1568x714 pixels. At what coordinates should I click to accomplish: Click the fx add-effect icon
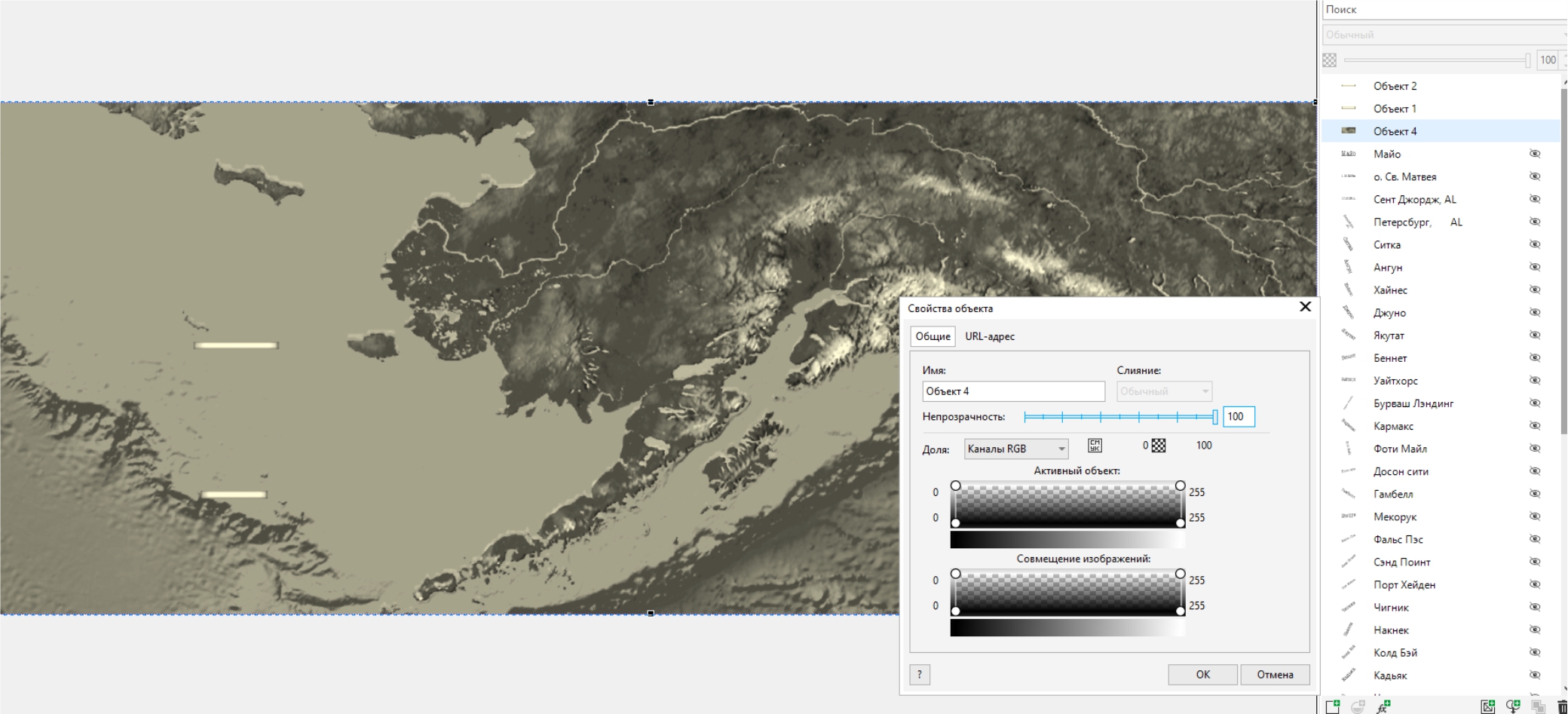pyautogui.click(x=1383, y=706)
